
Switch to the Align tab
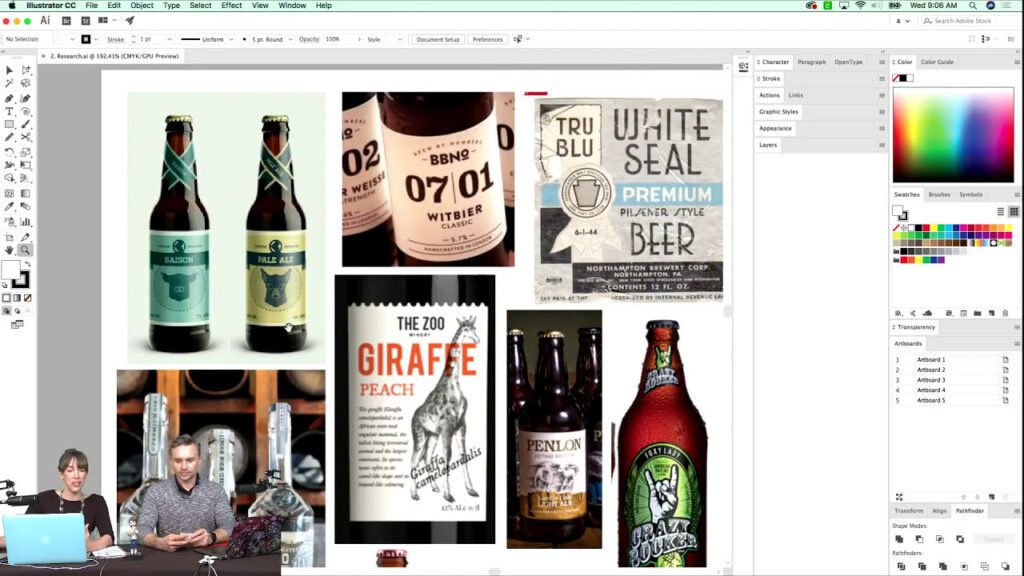tap(939, 511)
